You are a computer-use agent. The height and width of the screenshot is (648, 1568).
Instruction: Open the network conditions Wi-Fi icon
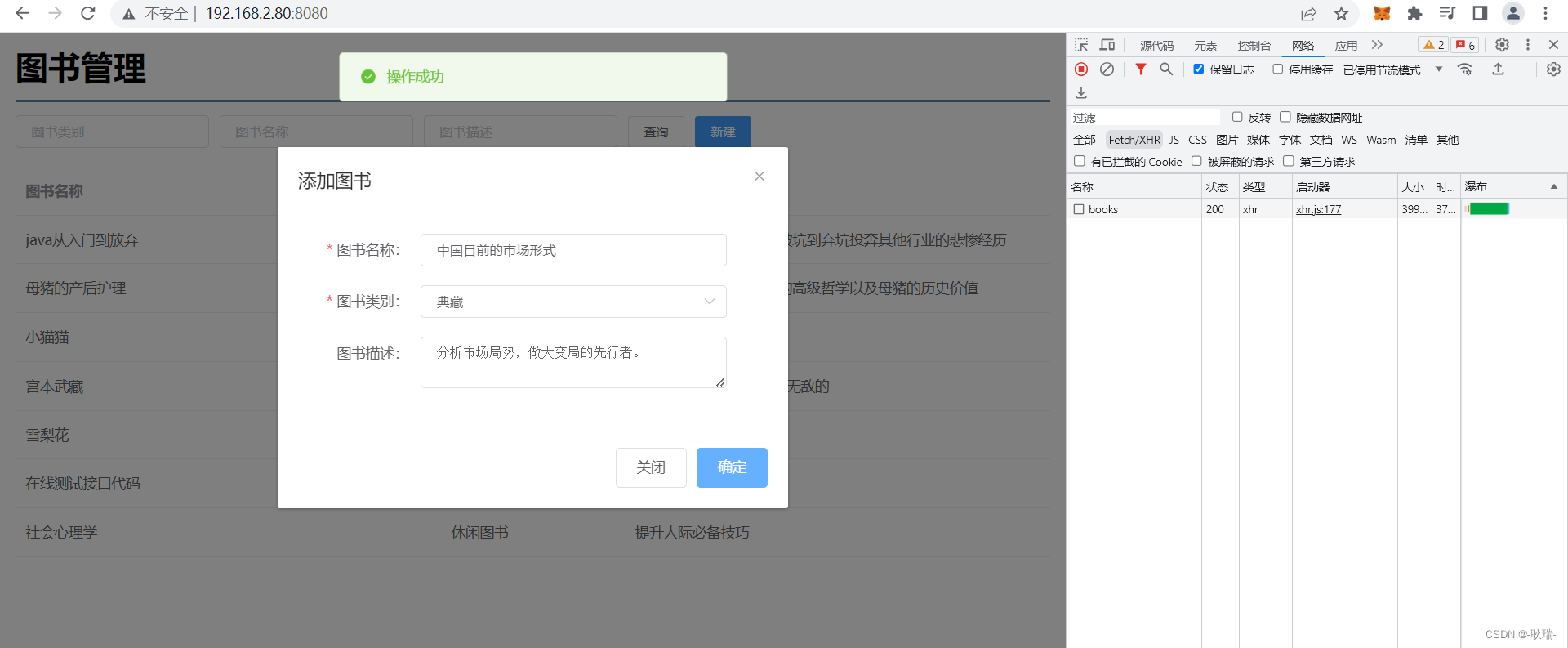click(1465, 69)
